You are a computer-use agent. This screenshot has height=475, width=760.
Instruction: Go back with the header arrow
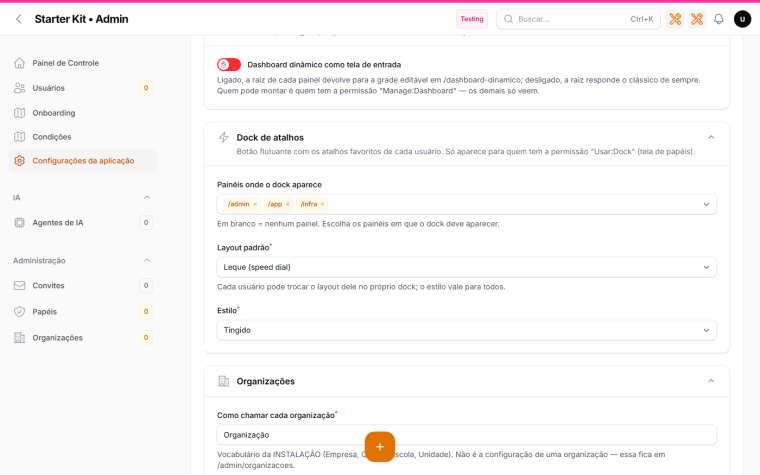18,19
